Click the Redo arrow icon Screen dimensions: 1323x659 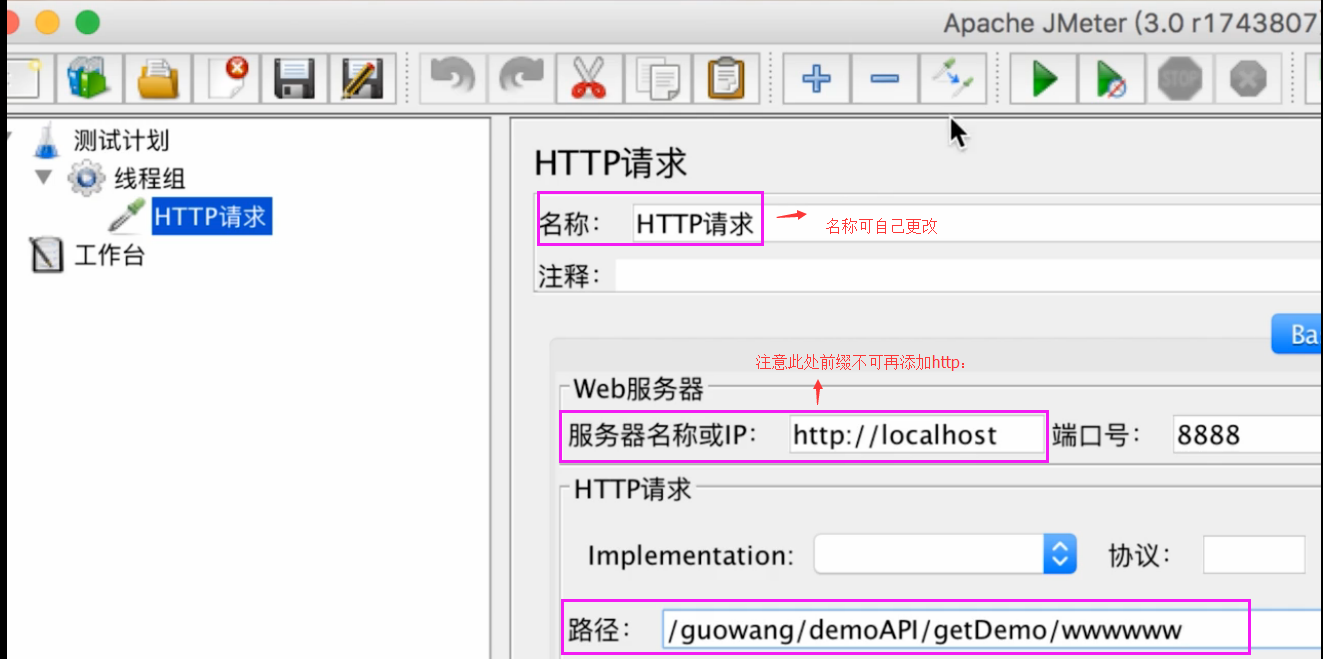click(521, 77)
